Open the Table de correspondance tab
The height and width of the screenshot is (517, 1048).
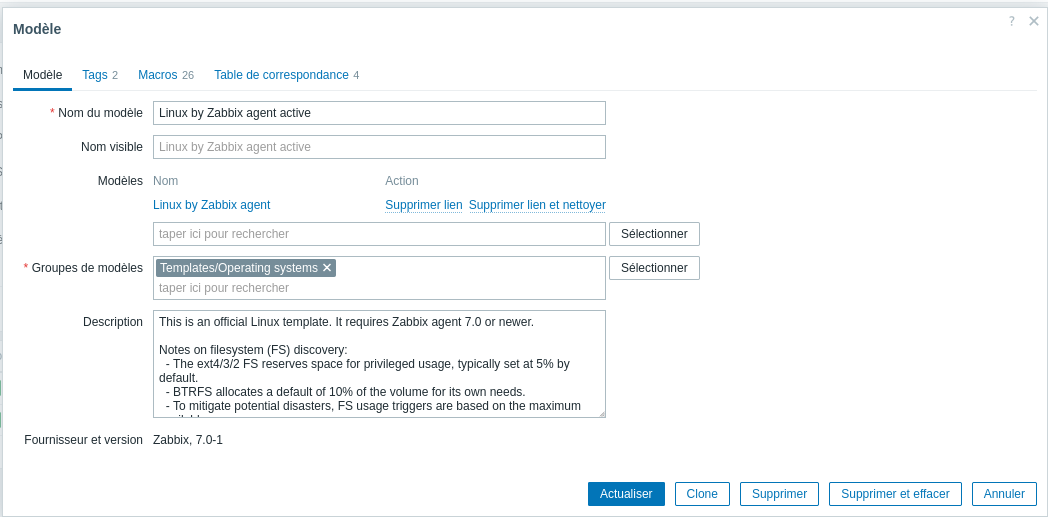tap(287, 75)
